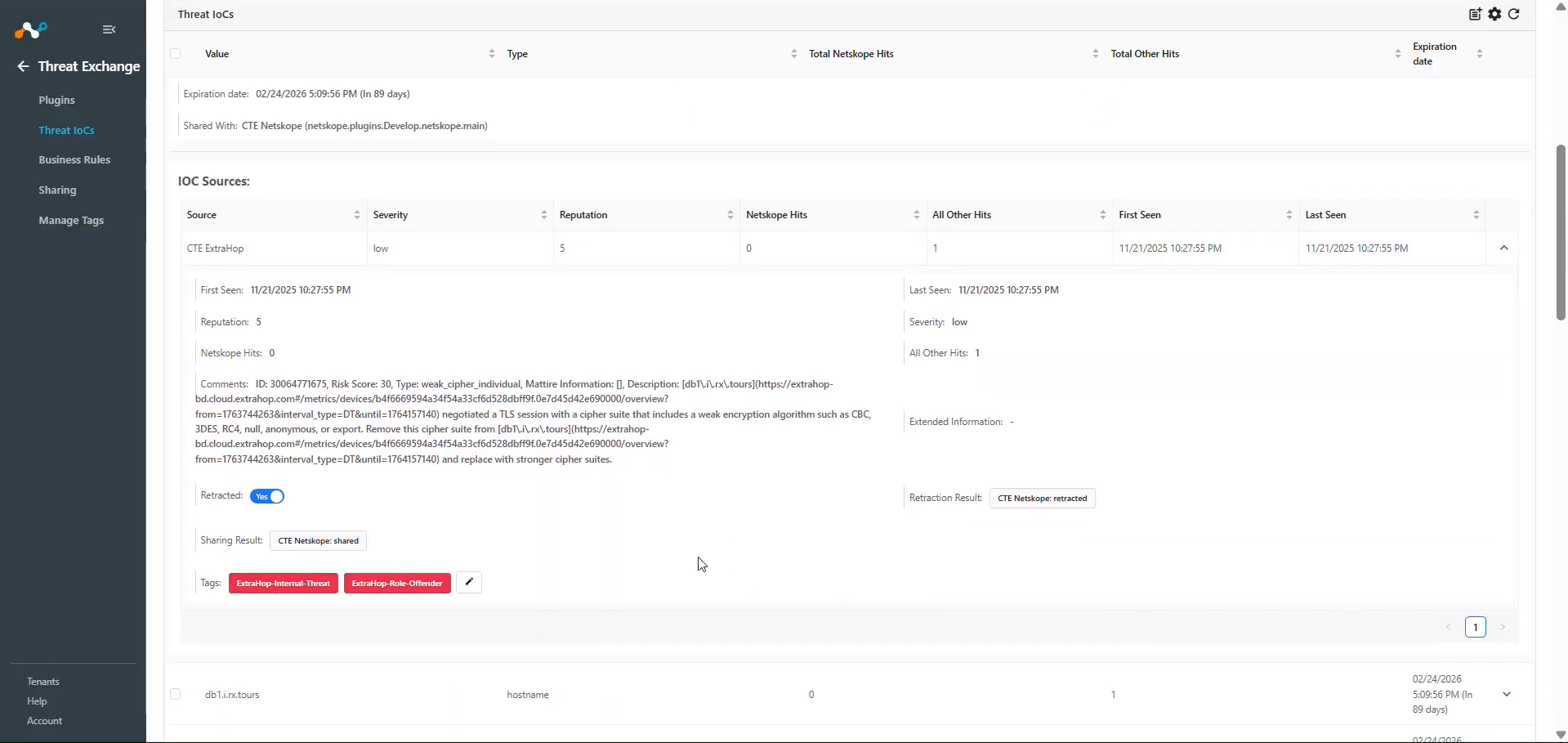Click the vertical scrollbar thumb
This screenshot has width=1568, height=743.
[1561, 233]
